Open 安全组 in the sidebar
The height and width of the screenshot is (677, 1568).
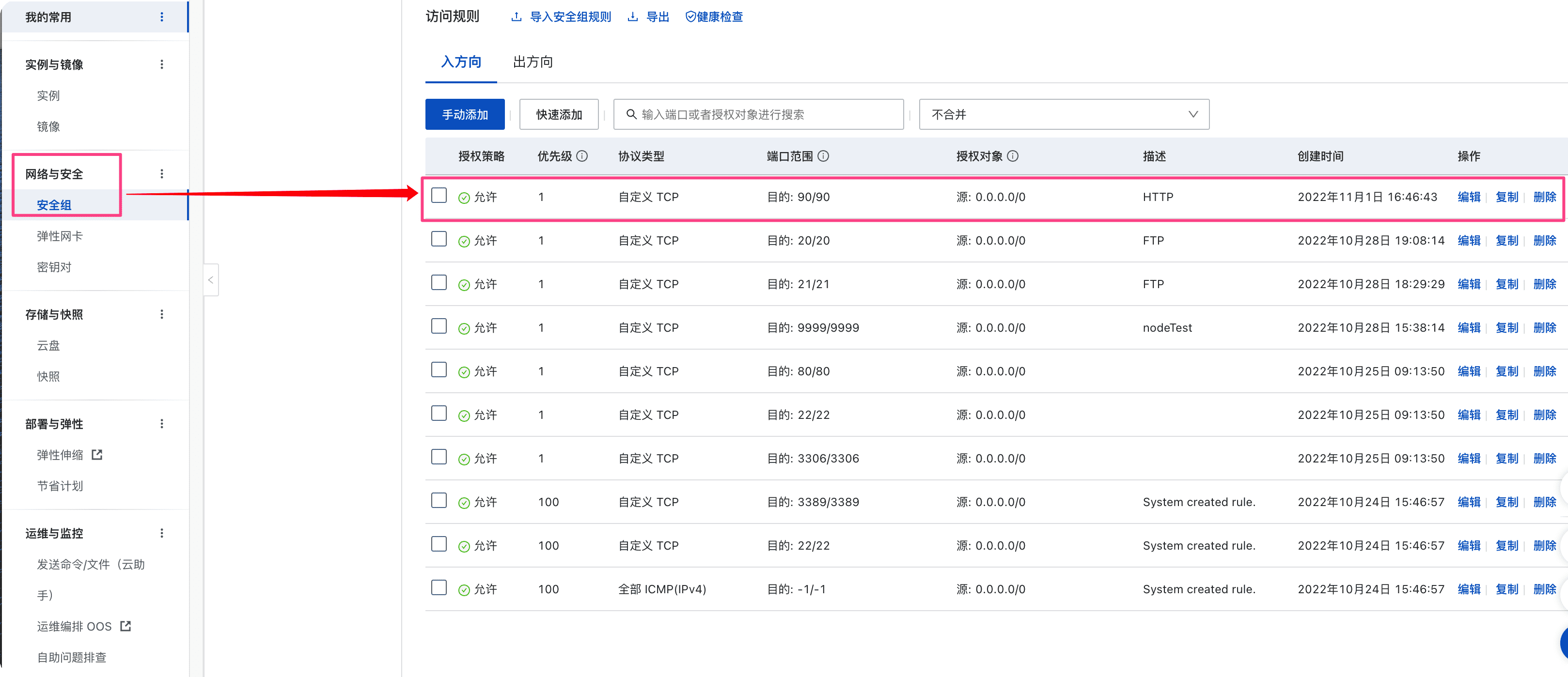(x=54, y=205)
